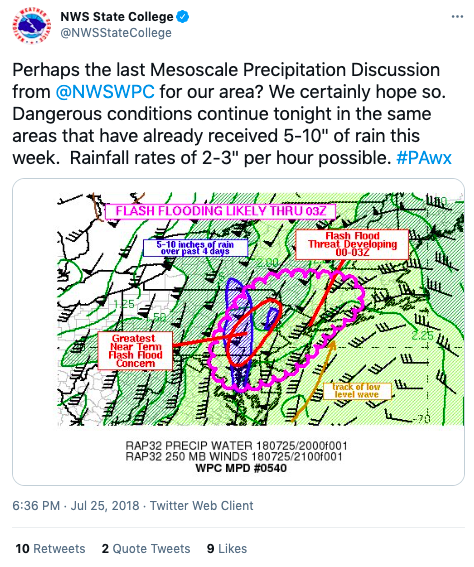
Task: View the 9 Likes list
Action: point(227,549)
